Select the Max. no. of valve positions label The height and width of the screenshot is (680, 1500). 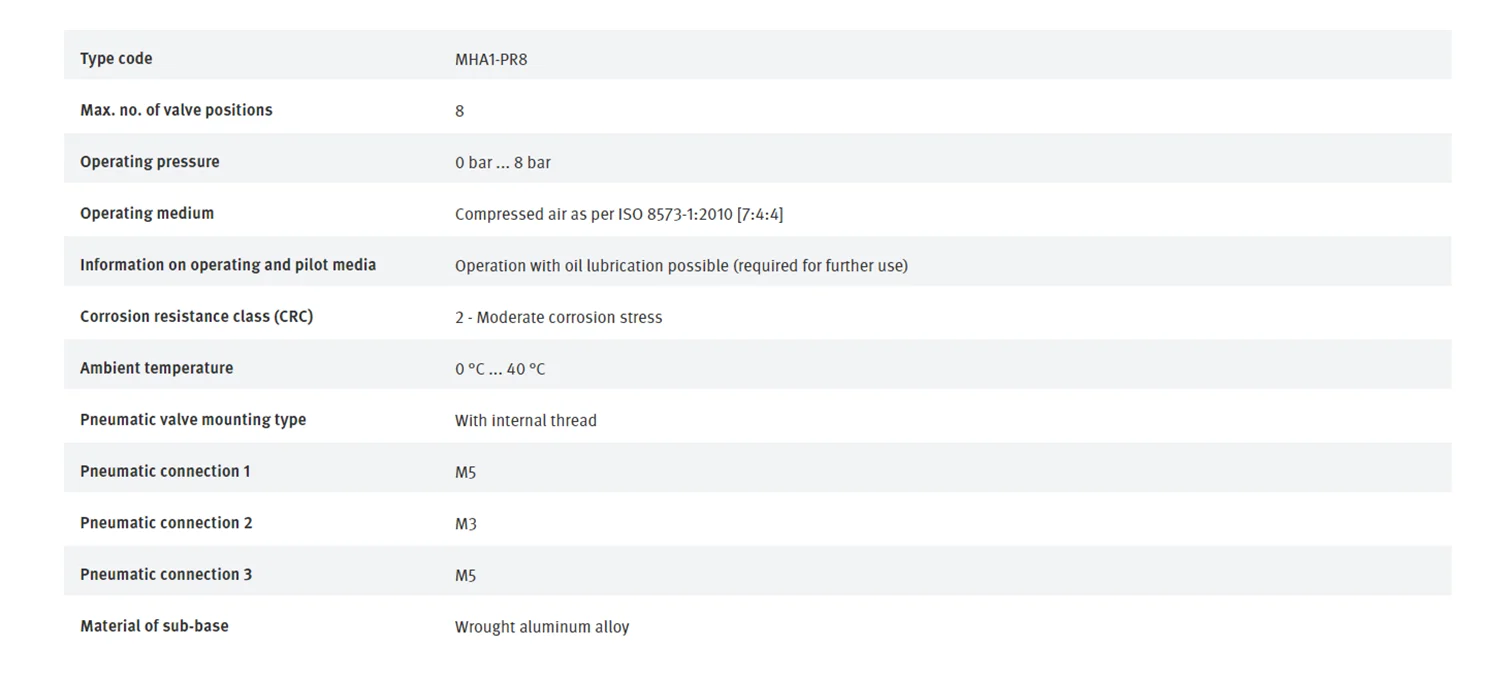click(x=176, y=110)
